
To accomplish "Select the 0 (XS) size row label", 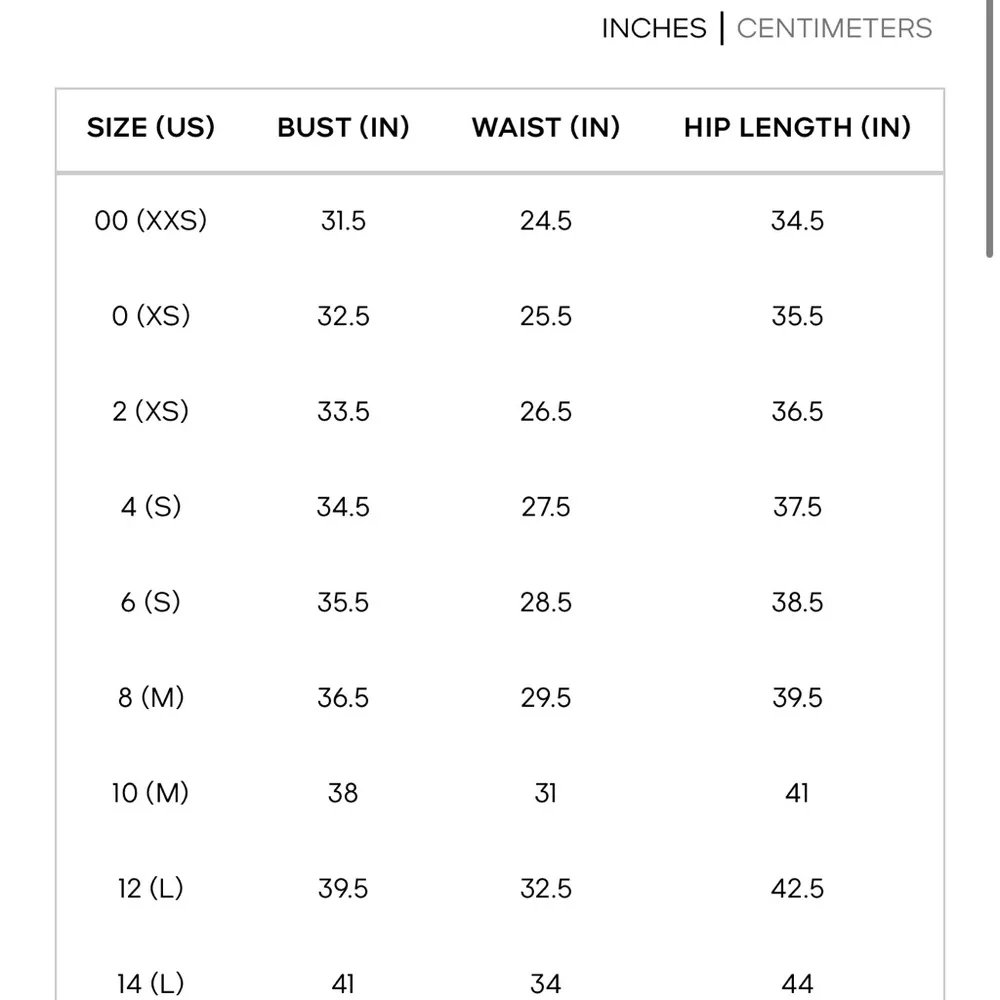I will pos(151,316).
